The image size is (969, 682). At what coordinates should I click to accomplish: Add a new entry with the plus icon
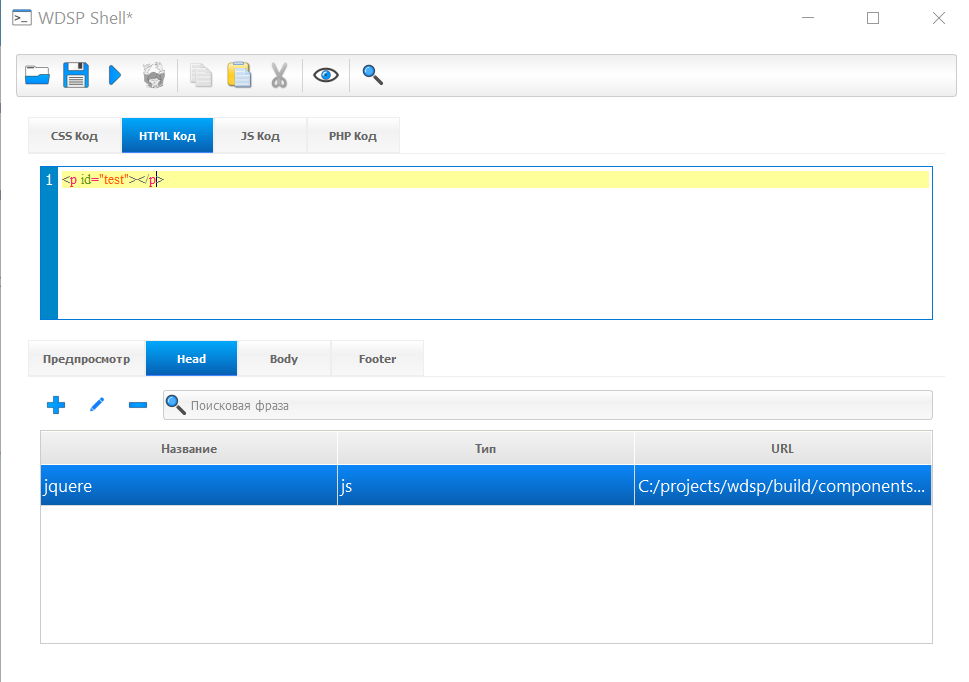tap(56, 405)
